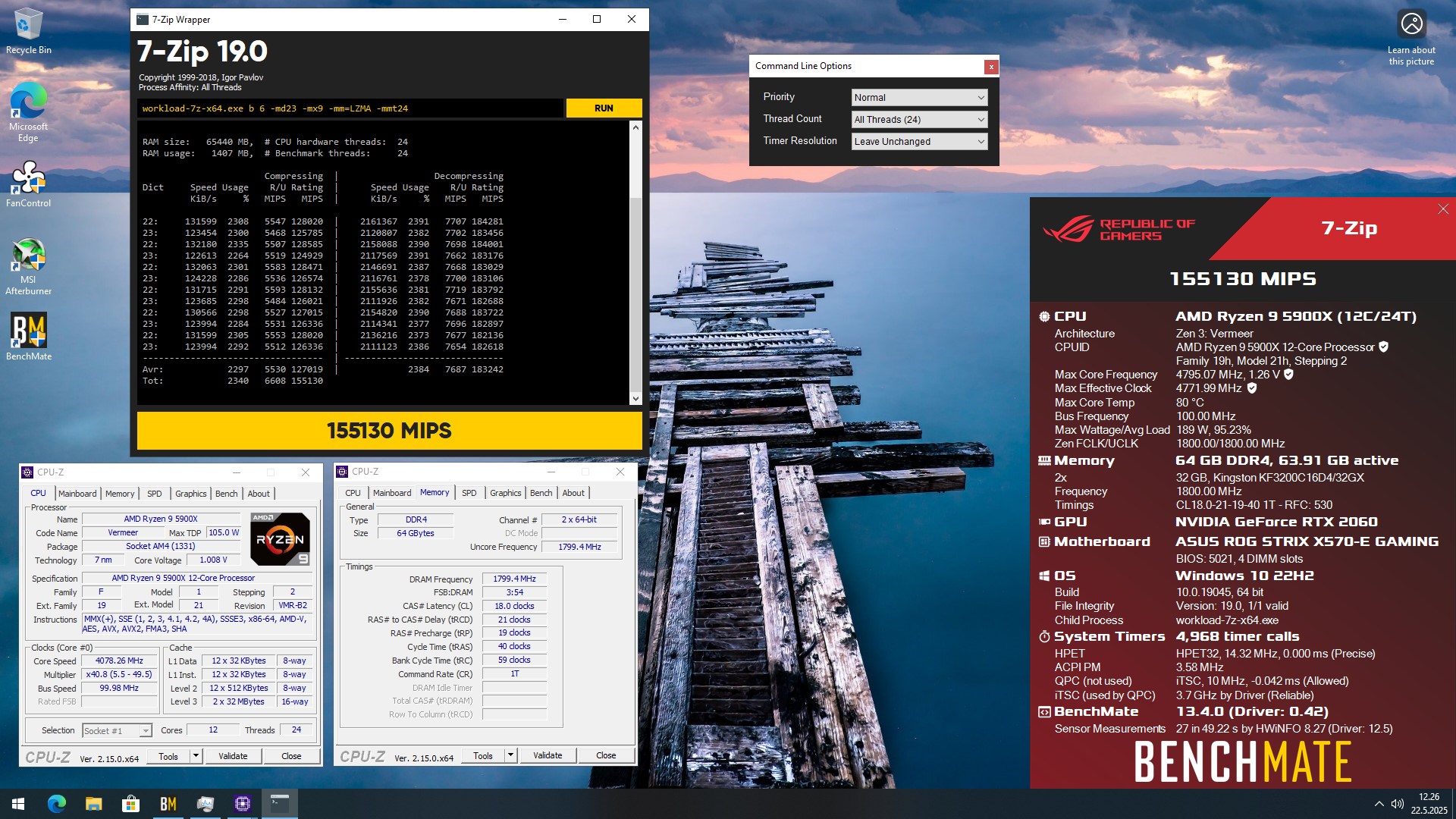The height and width of the screenshot is (819, 1456).
Task: Switch to Mainboard tab in left CPU-Z
Action: (x=77, y=494)
